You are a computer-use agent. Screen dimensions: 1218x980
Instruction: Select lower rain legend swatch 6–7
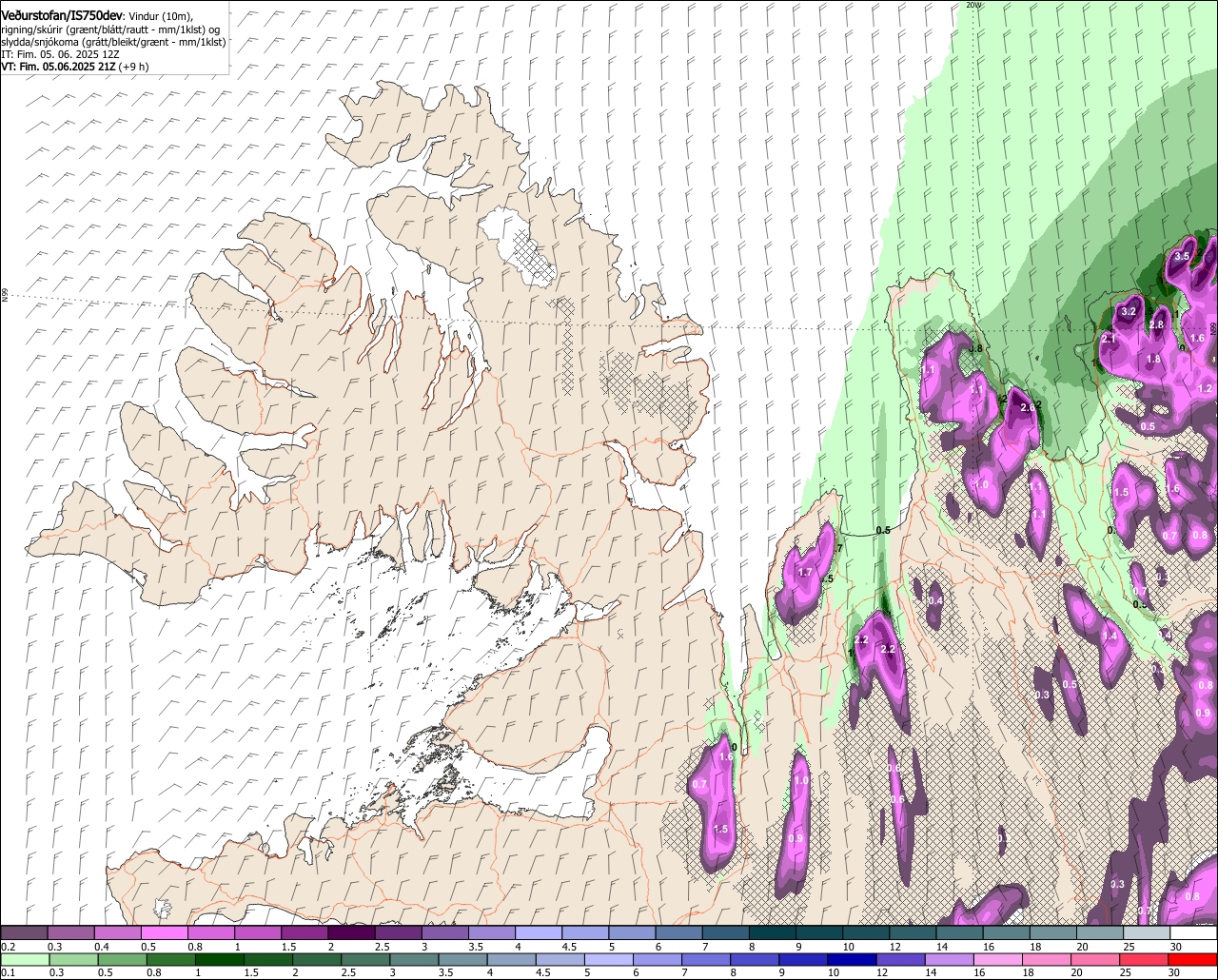tap(658, 960)
